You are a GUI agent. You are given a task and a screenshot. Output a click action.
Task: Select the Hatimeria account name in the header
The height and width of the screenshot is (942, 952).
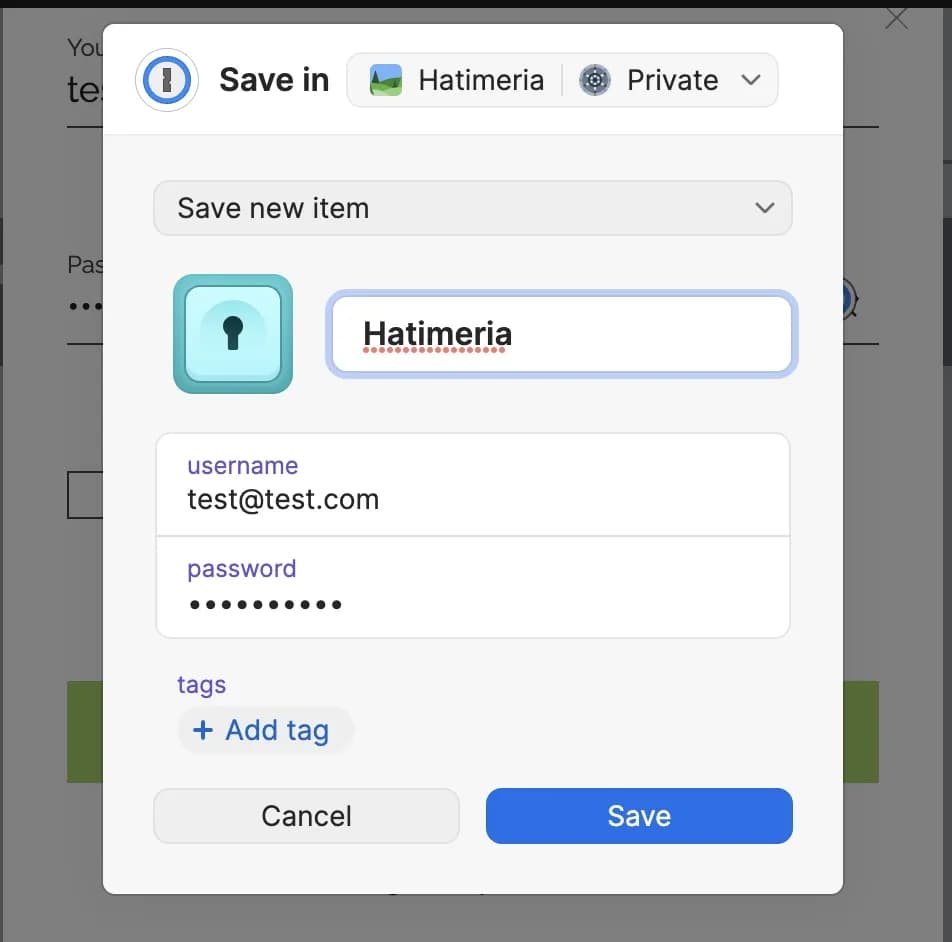pos(481,80)
